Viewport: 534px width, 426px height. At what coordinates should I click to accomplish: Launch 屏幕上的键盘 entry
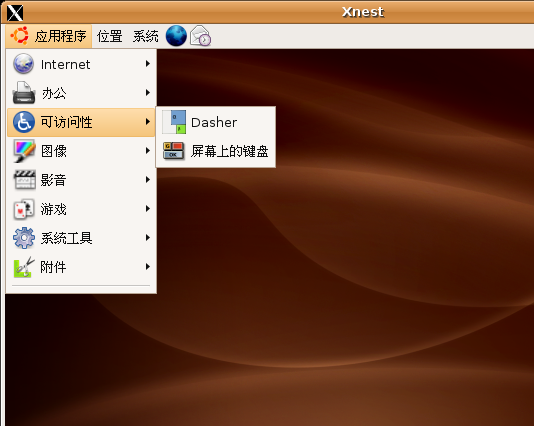(216, 151)
